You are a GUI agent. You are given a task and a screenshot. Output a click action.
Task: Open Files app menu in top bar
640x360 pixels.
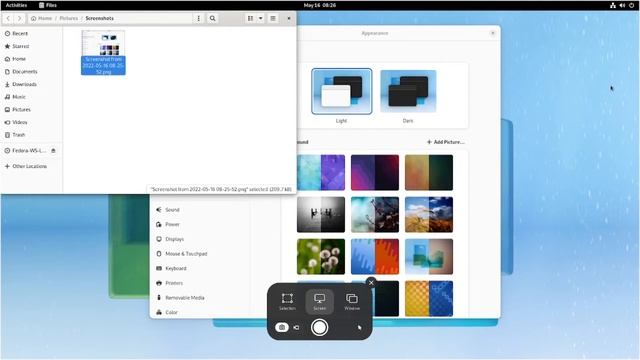[48, 5]
